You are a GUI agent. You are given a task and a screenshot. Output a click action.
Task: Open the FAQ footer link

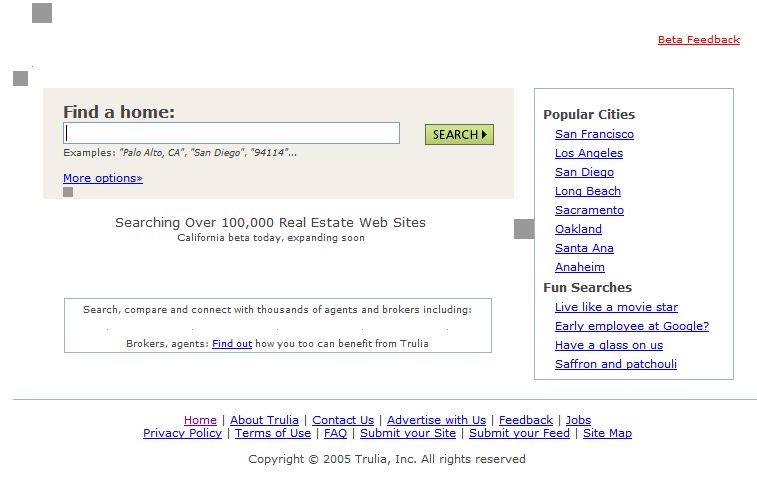pyautogui.click(x=336, y=433)
